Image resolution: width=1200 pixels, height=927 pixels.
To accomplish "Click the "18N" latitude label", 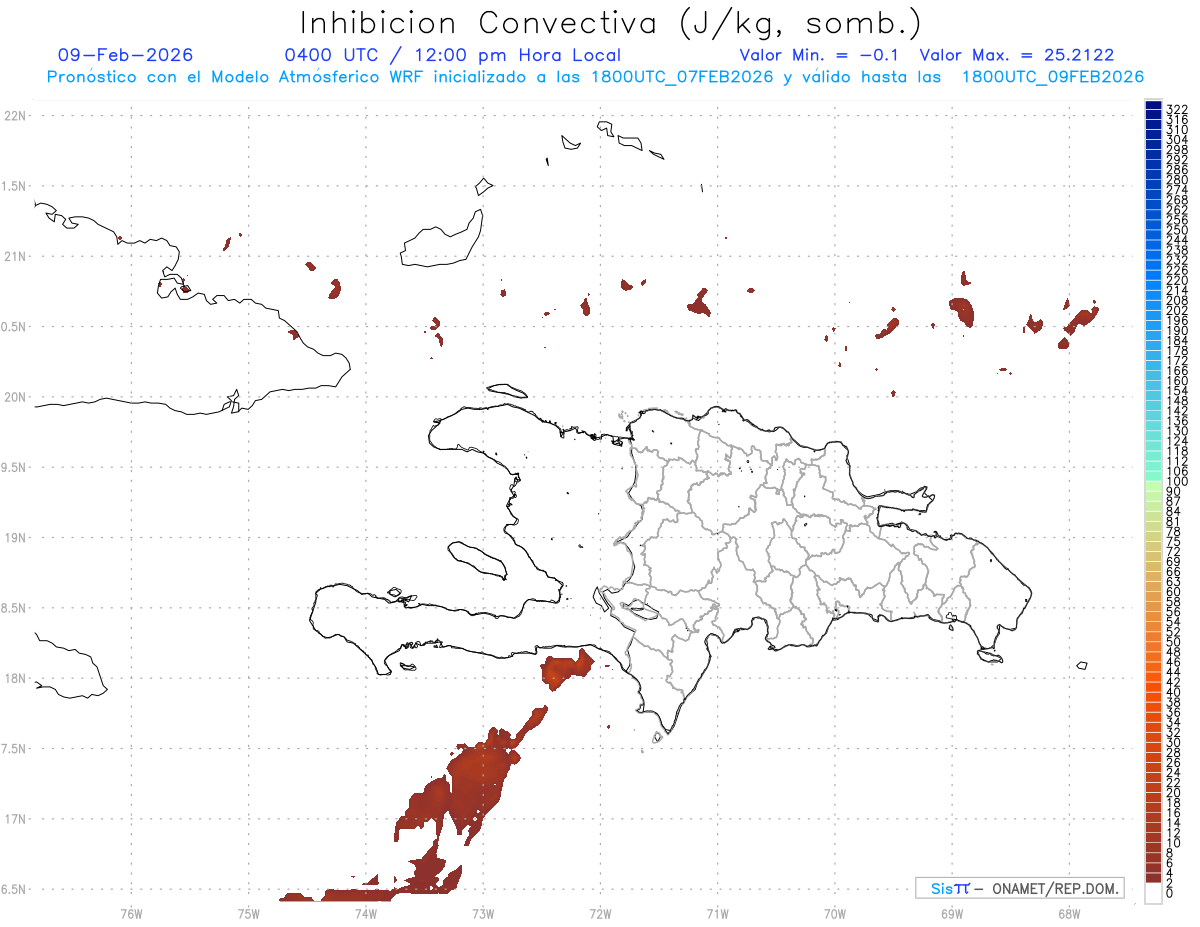I will [x=14, y=679].
